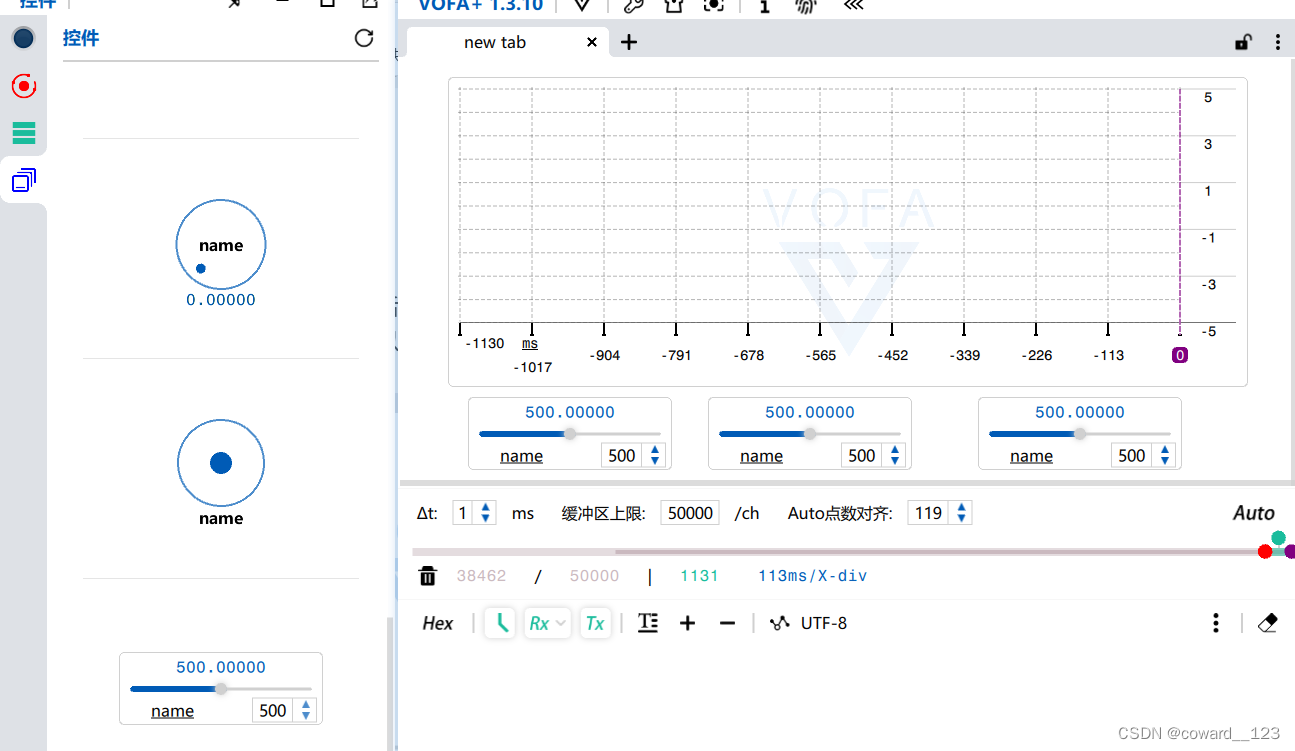
Task: Click the middle plot slider handle
Action: click(810, 434)
